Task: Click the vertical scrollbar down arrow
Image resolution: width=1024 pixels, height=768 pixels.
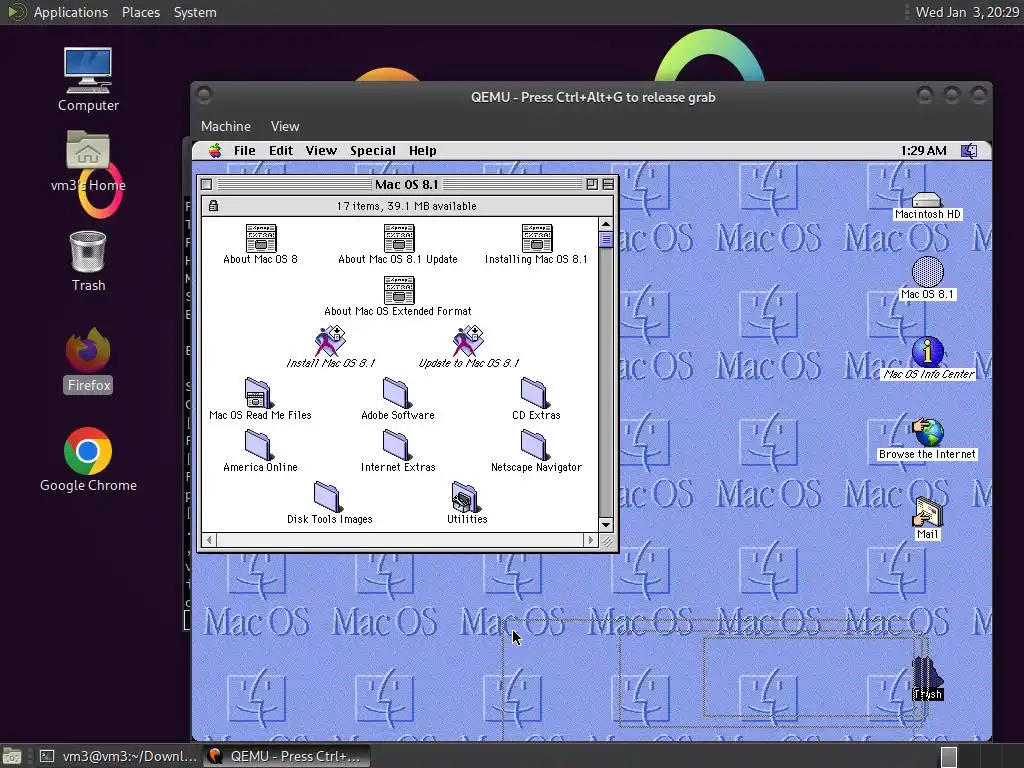Action: coord(606,524)
